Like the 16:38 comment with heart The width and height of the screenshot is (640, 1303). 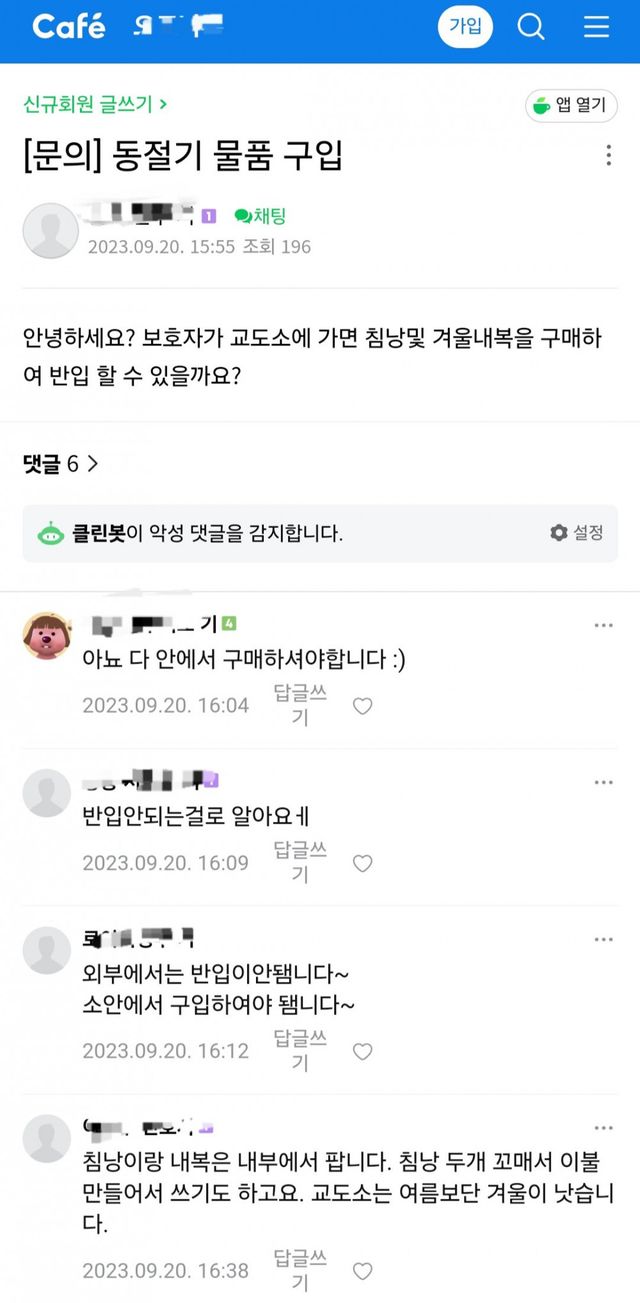tap(363, 1271)
